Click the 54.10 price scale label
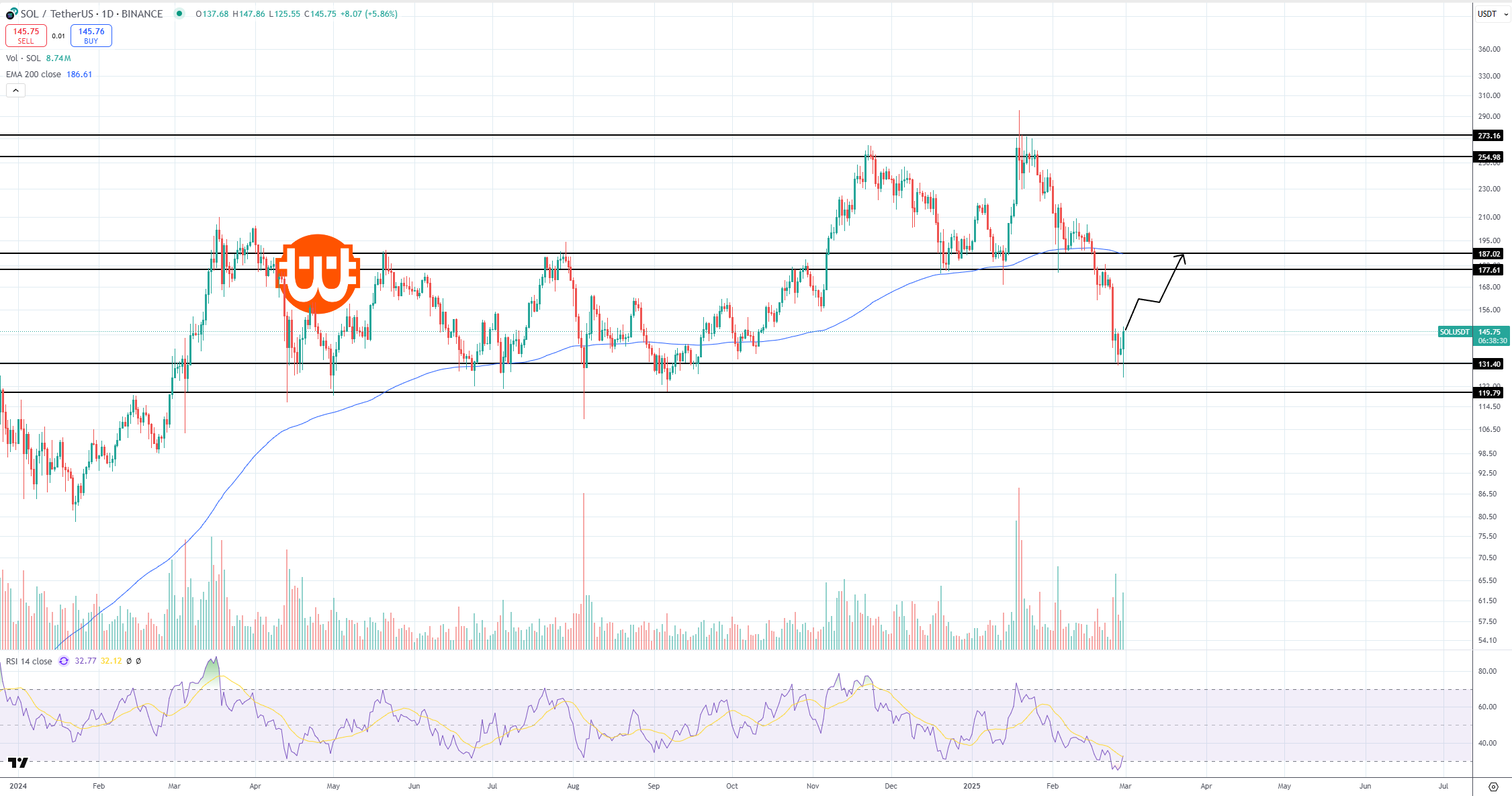 pos(1487,640)
